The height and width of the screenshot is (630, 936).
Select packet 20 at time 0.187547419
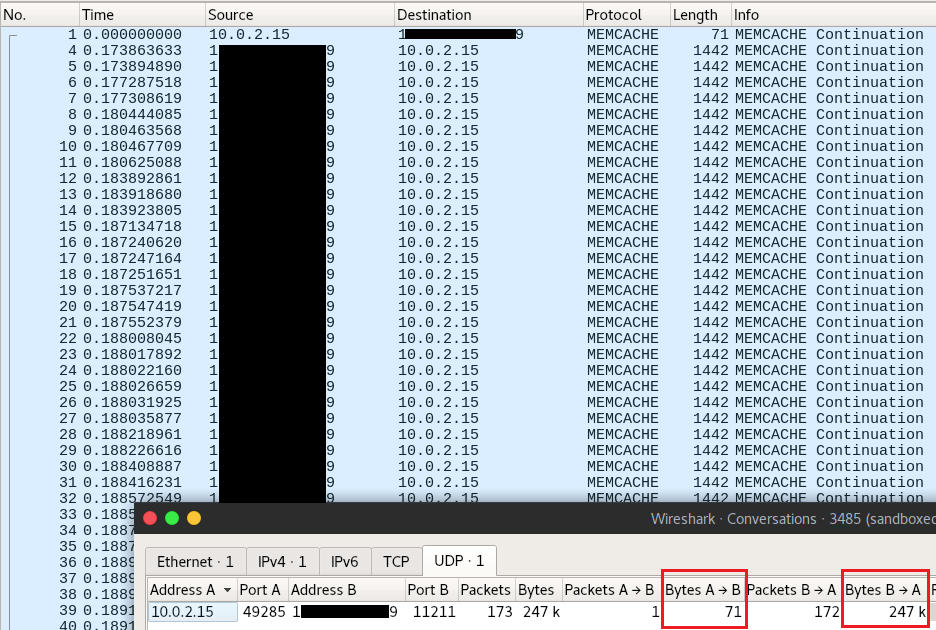[468, 306]
